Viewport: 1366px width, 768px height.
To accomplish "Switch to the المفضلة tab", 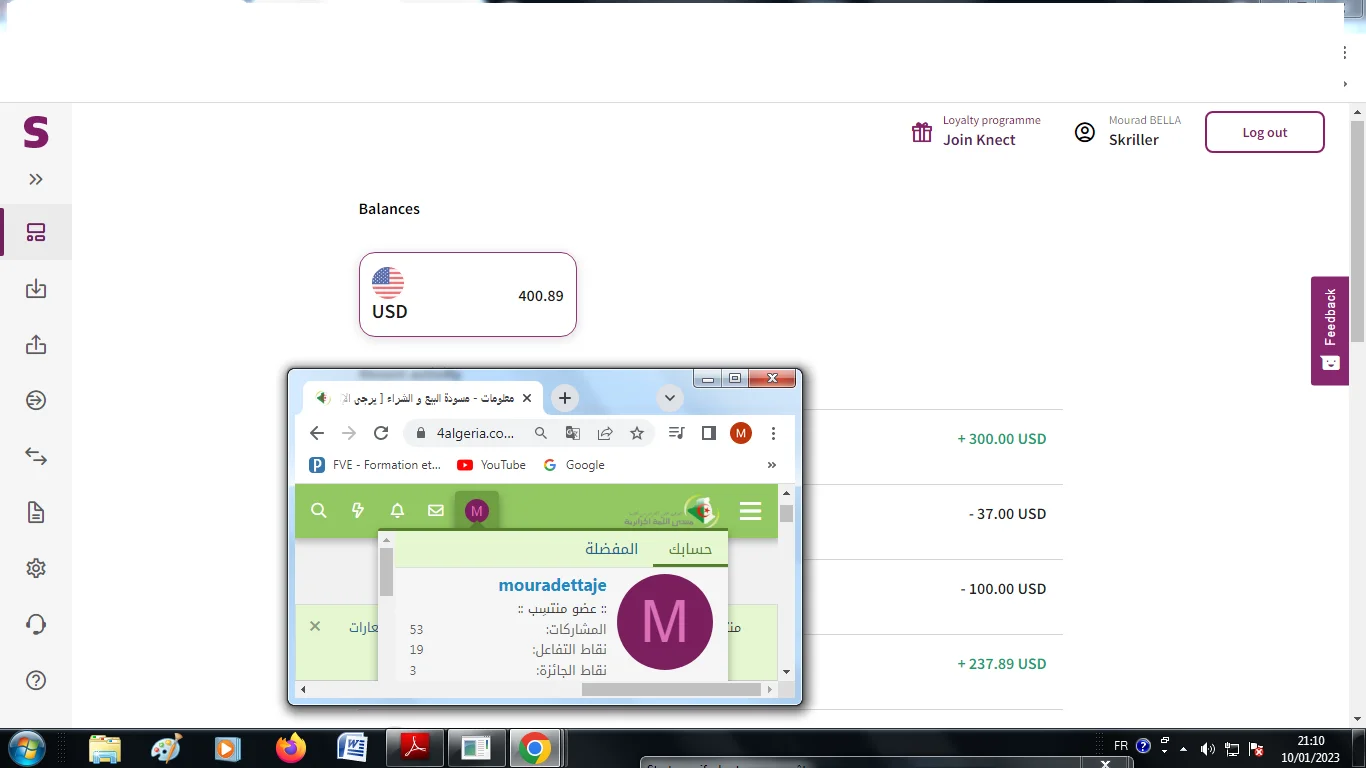I will [611, 549].
